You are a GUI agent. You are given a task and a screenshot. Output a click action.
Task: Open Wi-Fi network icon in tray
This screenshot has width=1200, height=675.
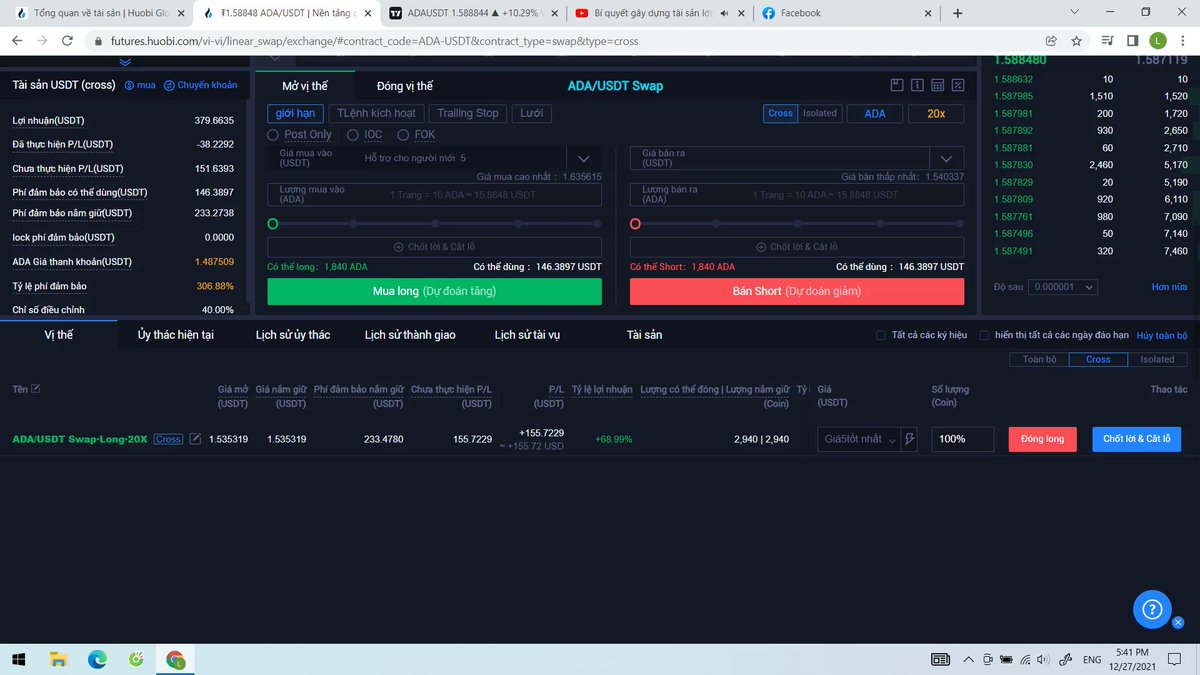[x=1025, y=659]
